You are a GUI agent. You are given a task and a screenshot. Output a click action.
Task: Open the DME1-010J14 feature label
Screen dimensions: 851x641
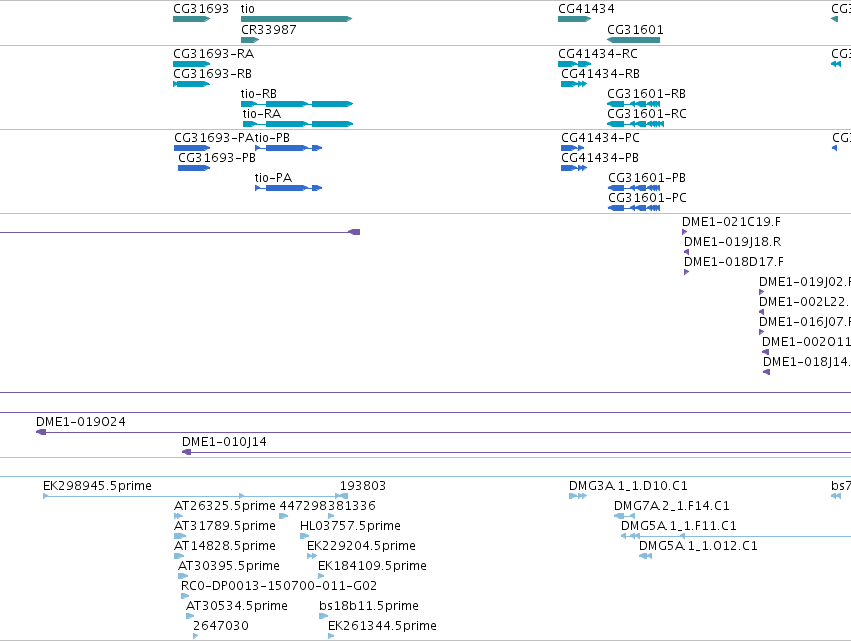pos(224,442)
